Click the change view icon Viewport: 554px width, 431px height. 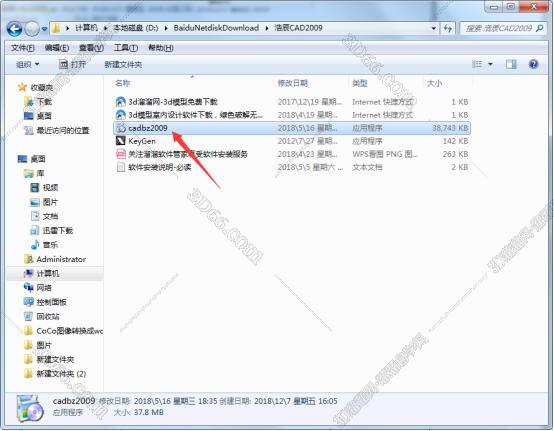477,64
